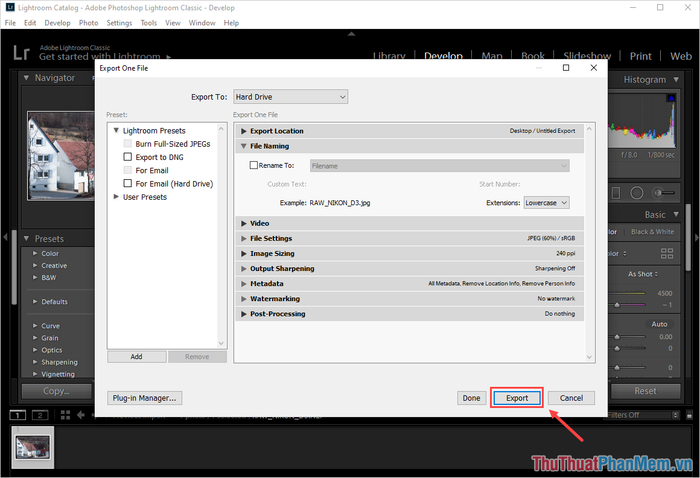
Task: Adjust the Temp slider at 4500
Action: [x=628, y=293]
